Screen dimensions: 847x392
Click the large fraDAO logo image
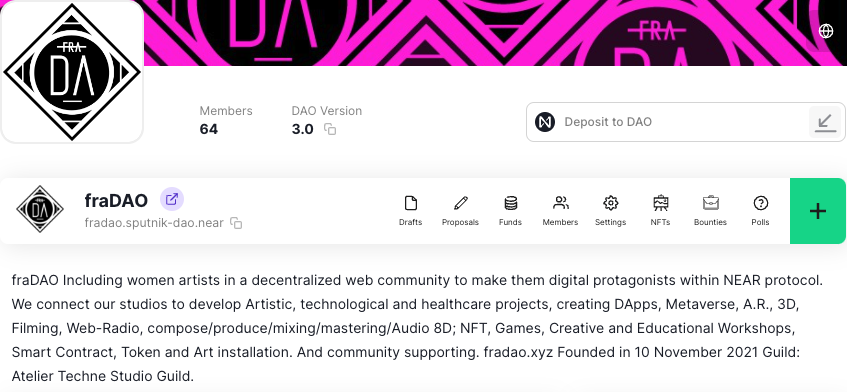click(x=72, y=71)
